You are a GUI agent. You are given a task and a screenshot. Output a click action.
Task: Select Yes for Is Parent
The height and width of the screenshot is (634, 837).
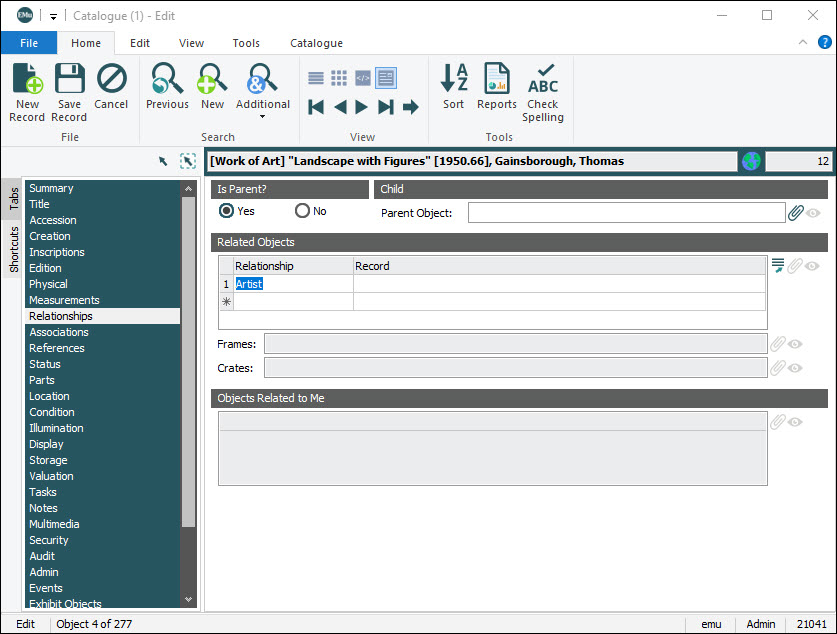click(227, 211)
